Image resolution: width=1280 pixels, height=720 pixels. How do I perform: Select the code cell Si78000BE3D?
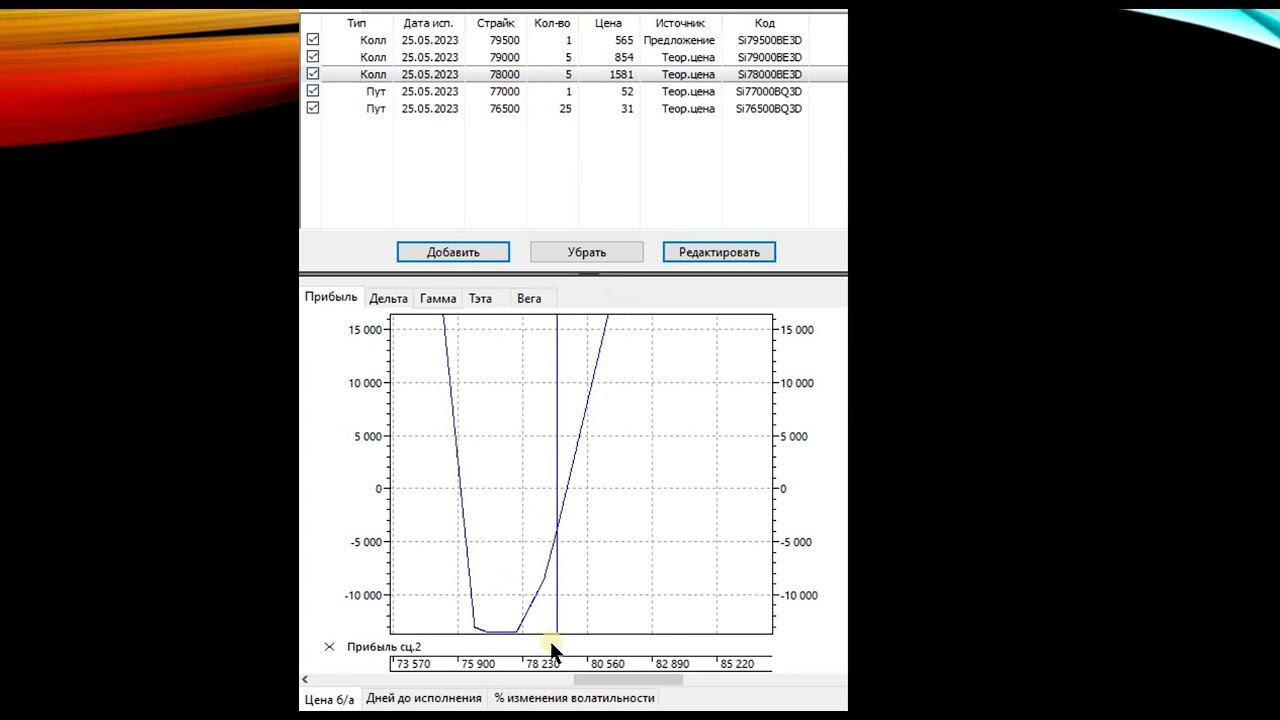769,74
